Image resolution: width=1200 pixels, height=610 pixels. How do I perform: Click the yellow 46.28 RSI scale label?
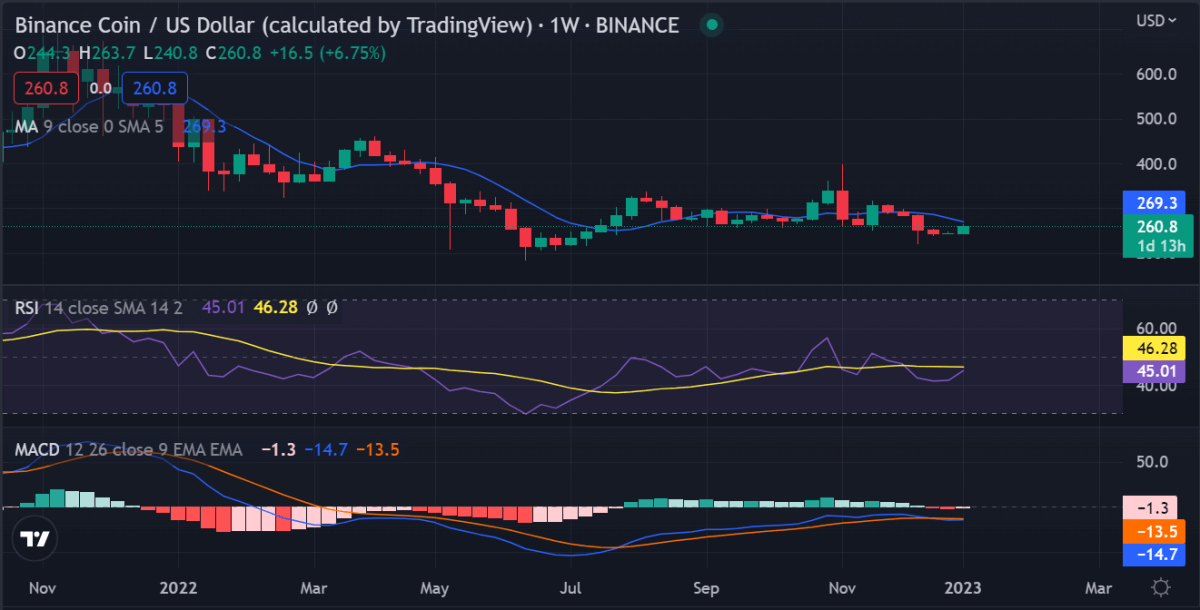pos(1153,349)
